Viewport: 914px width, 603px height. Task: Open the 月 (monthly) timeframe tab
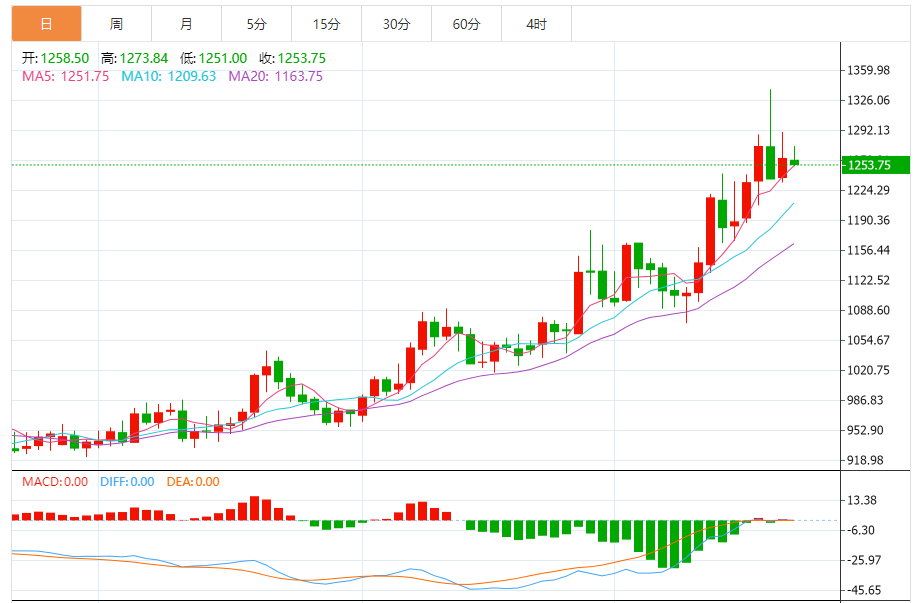tap(187, 24)
